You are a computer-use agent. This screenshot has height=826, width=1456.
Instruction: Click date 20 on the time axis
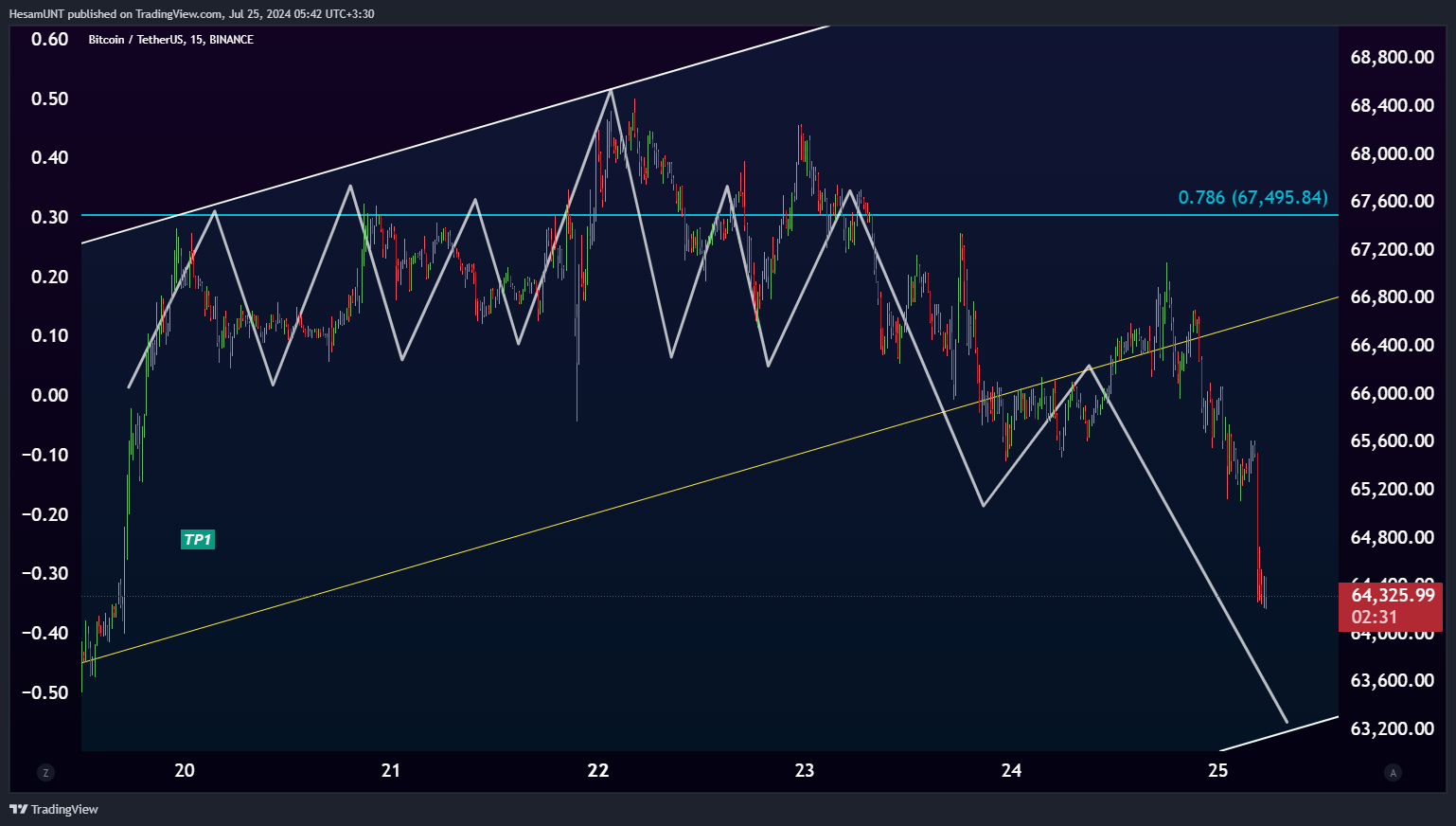pos(185,770)
